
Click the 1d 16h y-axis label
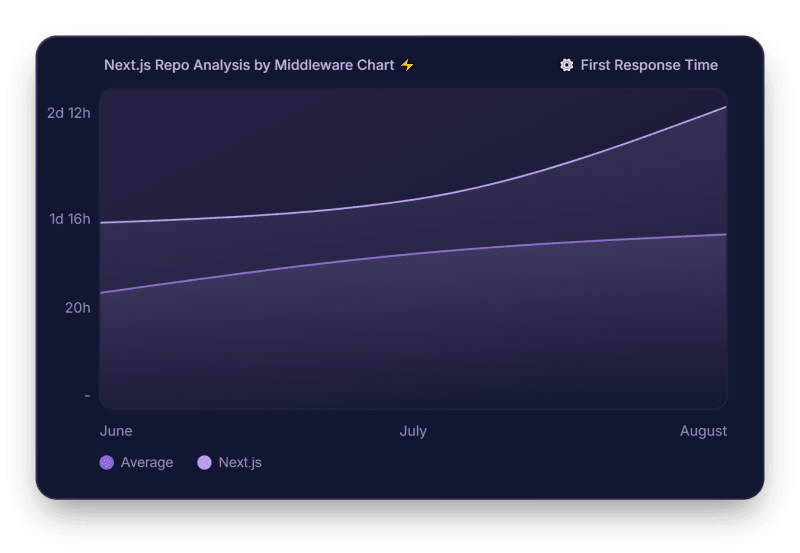click(70, 219)
